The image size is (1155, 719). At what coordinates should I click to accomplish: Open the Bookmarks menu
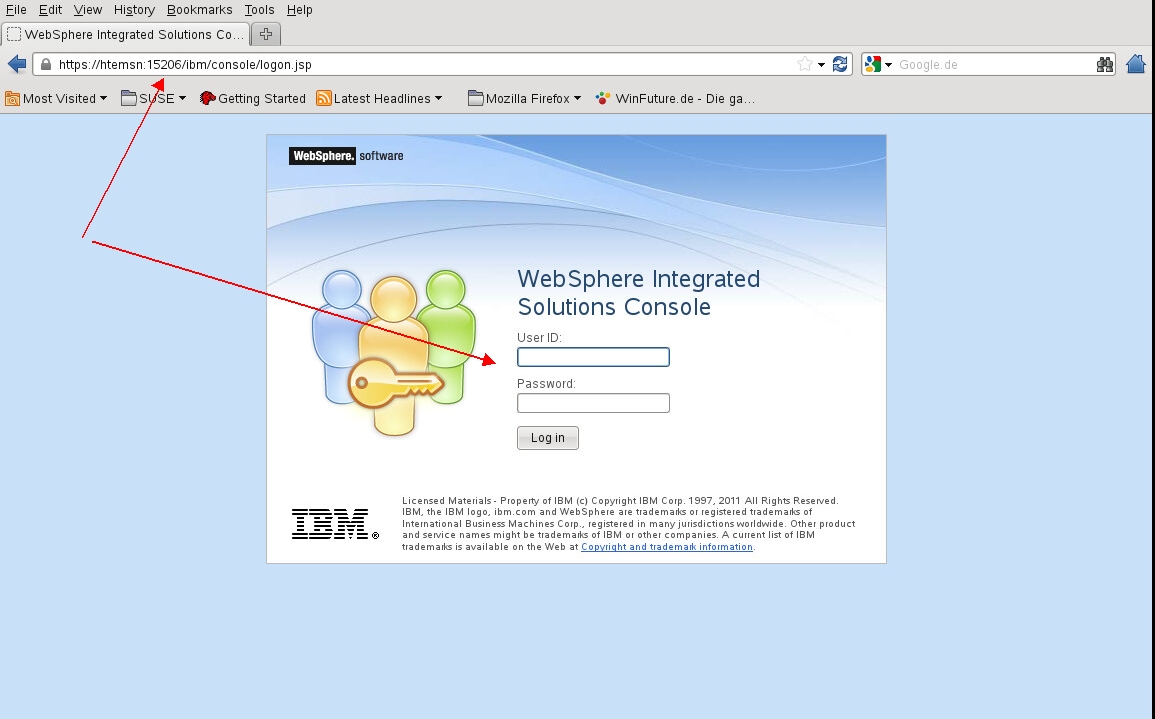200,10
